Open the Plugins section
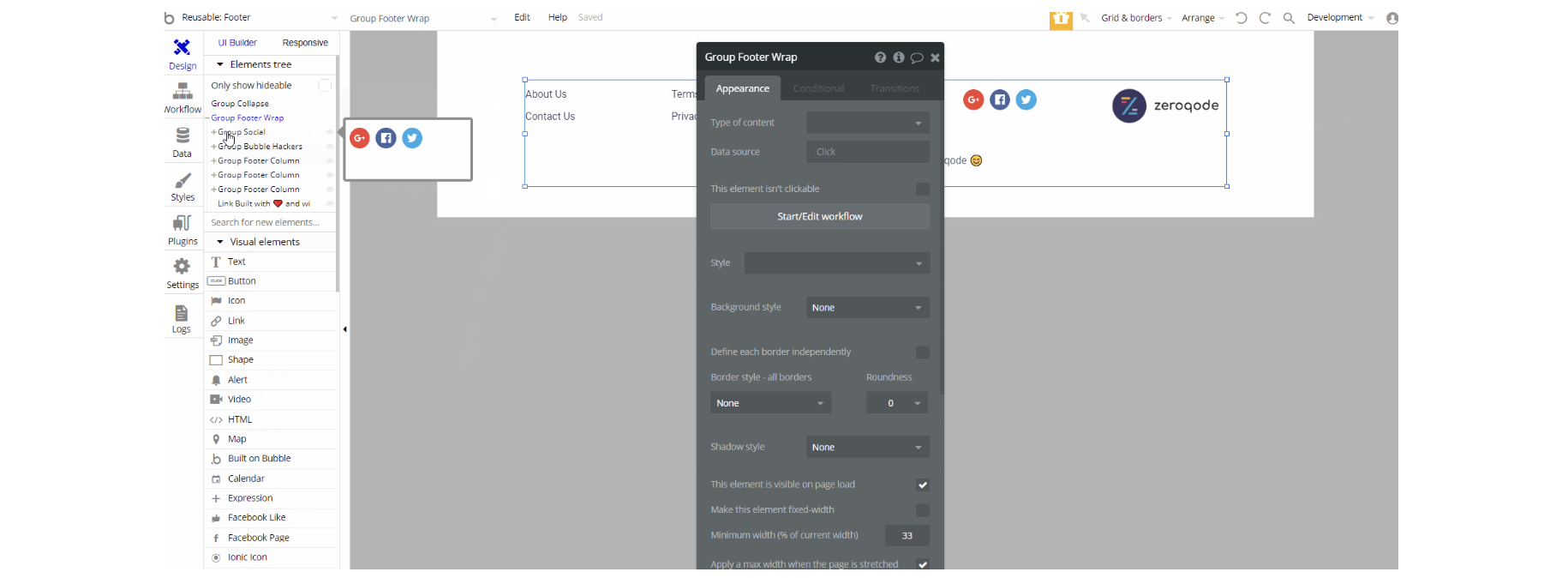The image size is (1568, 578). tap(183, 231)
